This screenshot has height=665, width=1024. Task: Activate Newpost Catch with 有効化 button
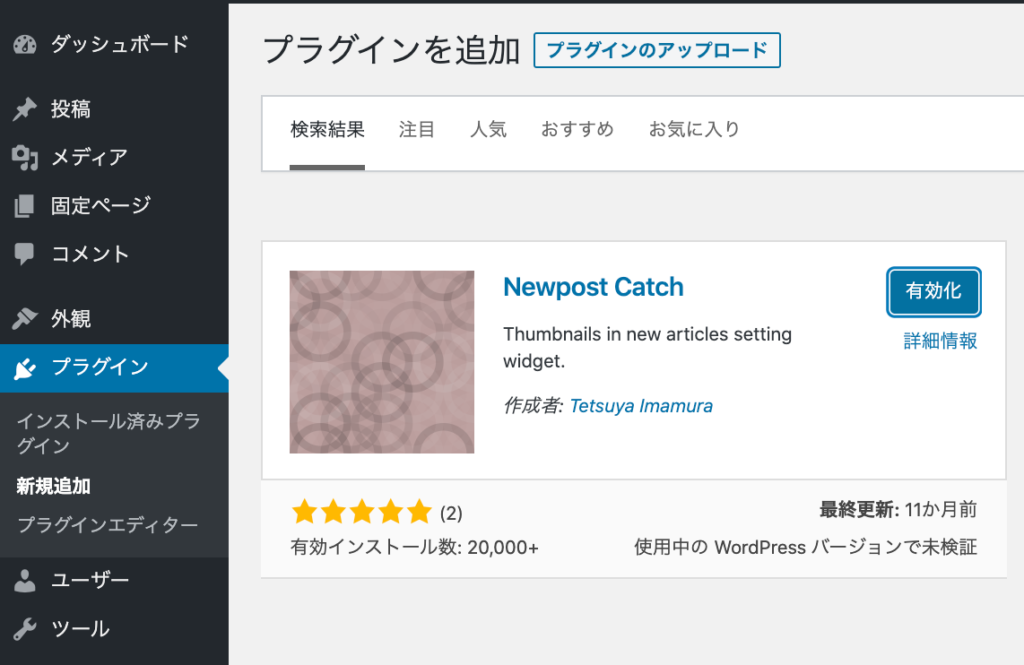coord(933,292)
